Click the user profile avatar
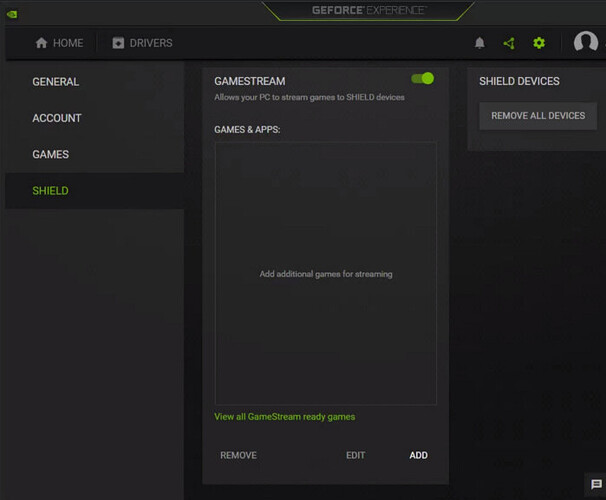The image size is (606, 500). point(586,43)
